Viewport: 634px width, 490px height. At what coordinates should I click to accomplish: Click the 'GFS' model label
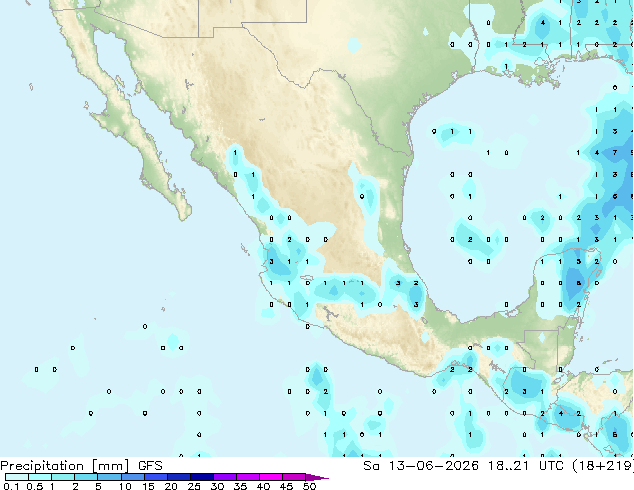[x=150, y=466]
